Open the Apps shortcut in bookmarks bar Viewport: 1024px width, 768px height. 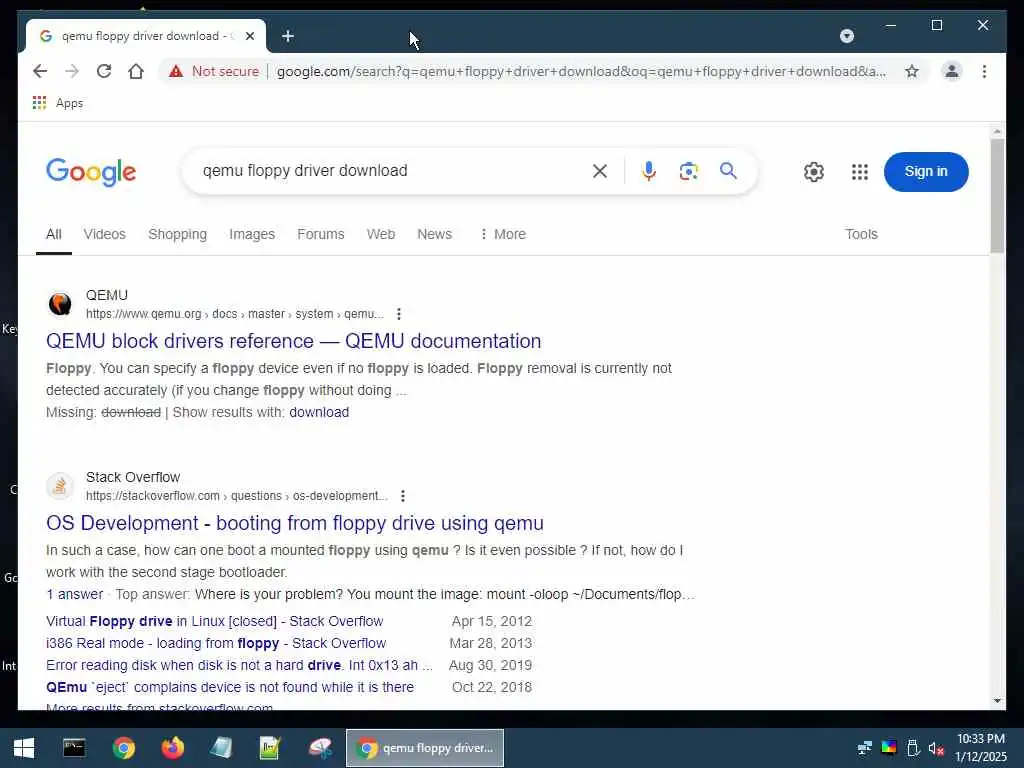tap(58, 103)
